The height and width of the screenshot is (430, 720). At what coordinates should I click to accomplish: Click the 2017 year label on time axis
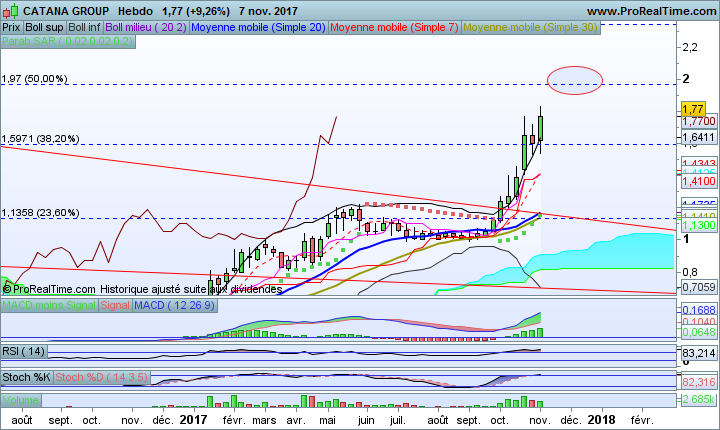pyautogui.click(x=193, y=420)
